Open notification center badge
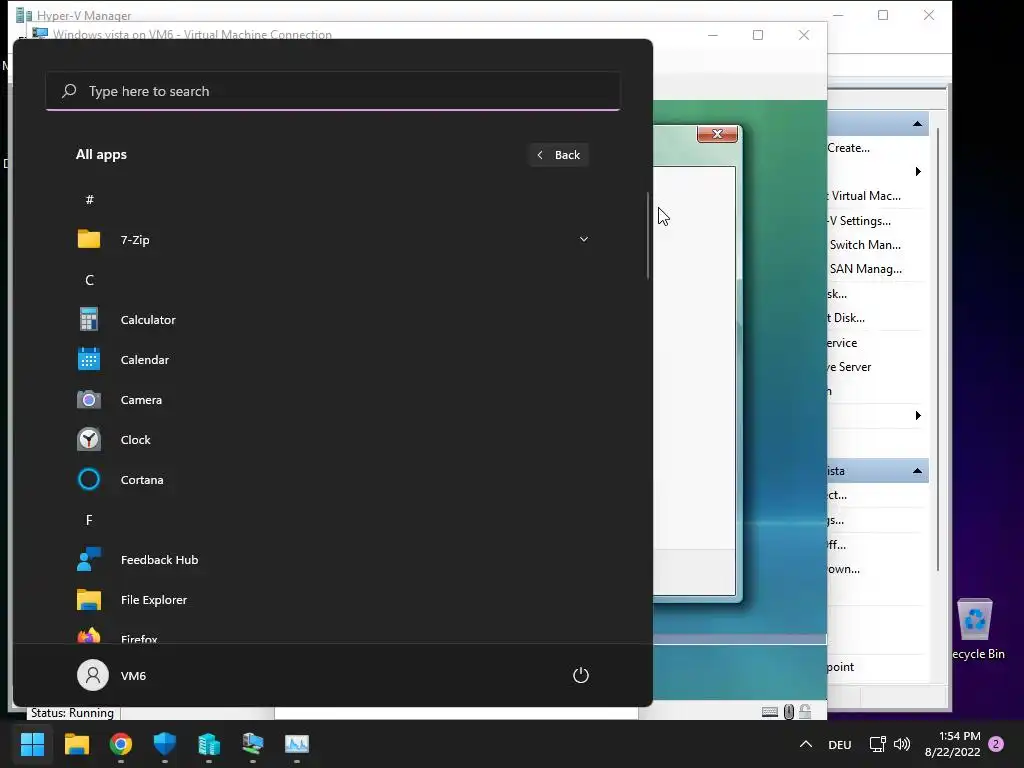The height and width of the screenshot is (768, 1024). (x=996, y=744)
